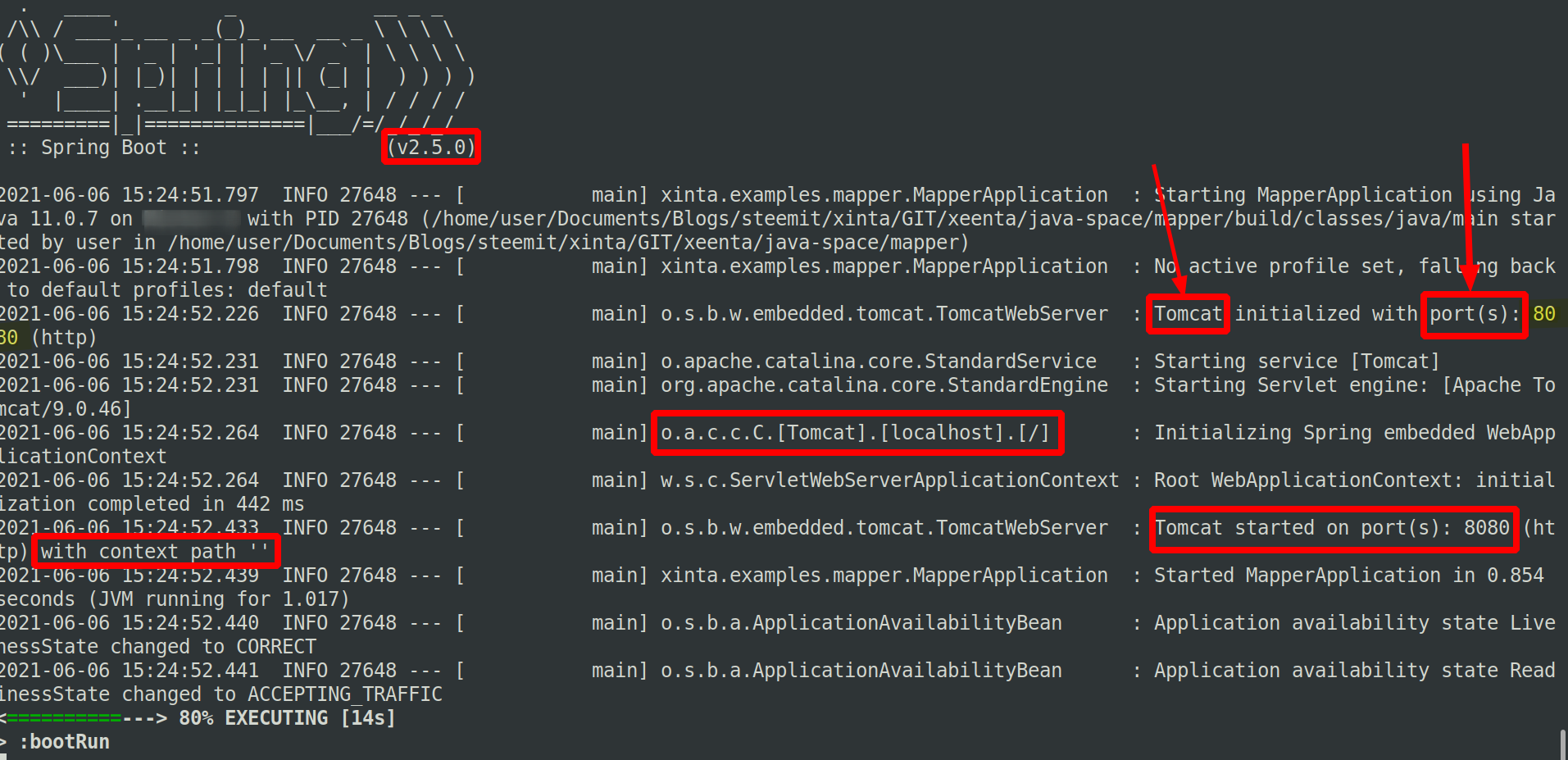Click the 'va 11.0.7 on' Java version text
Screen dimensions: 1568x760
(66, 219)
